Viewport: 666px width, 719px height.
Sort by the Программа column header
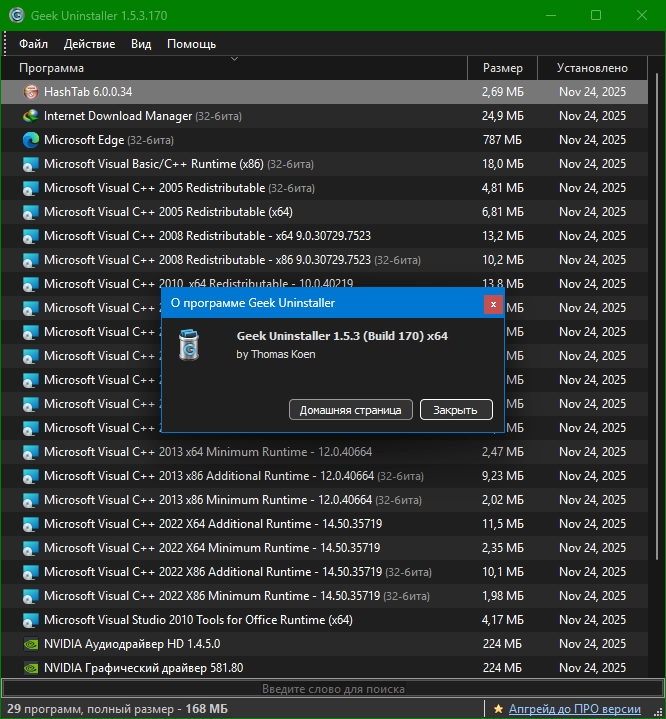tap(234, 68)
